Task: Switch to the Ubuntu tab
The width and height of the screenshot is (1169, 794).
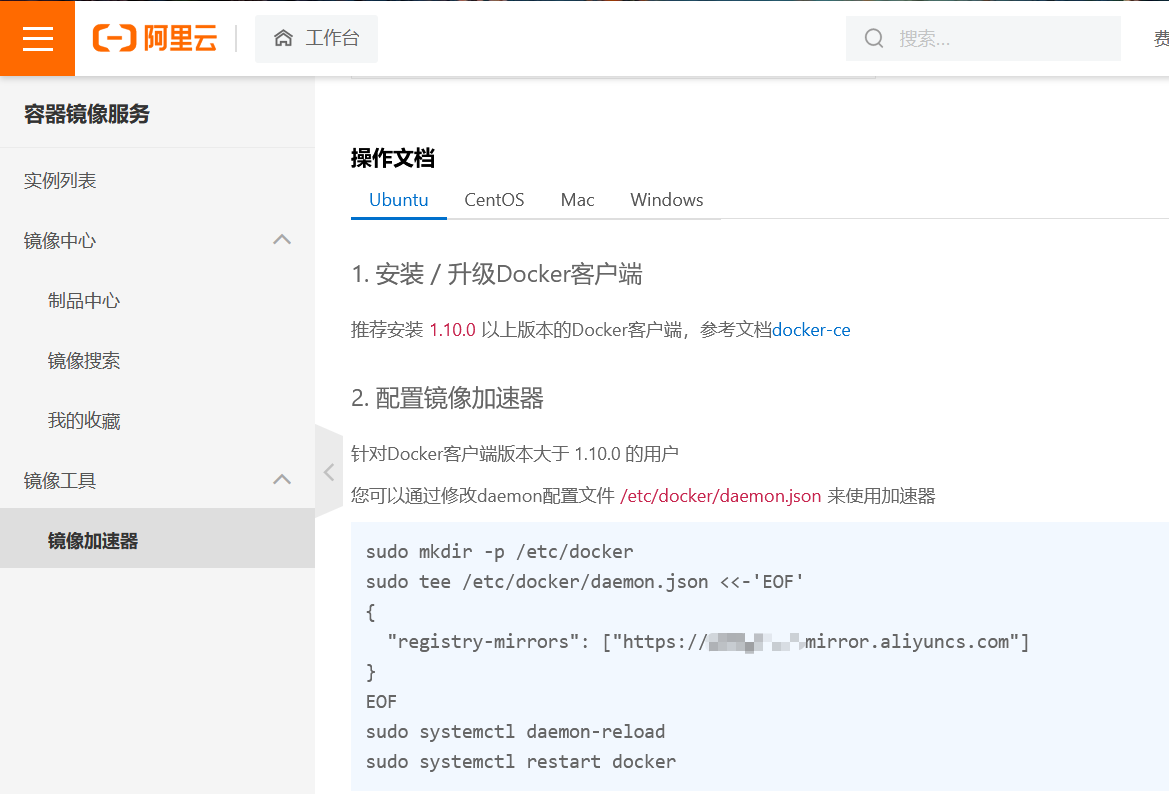Action: click(398, 200)
